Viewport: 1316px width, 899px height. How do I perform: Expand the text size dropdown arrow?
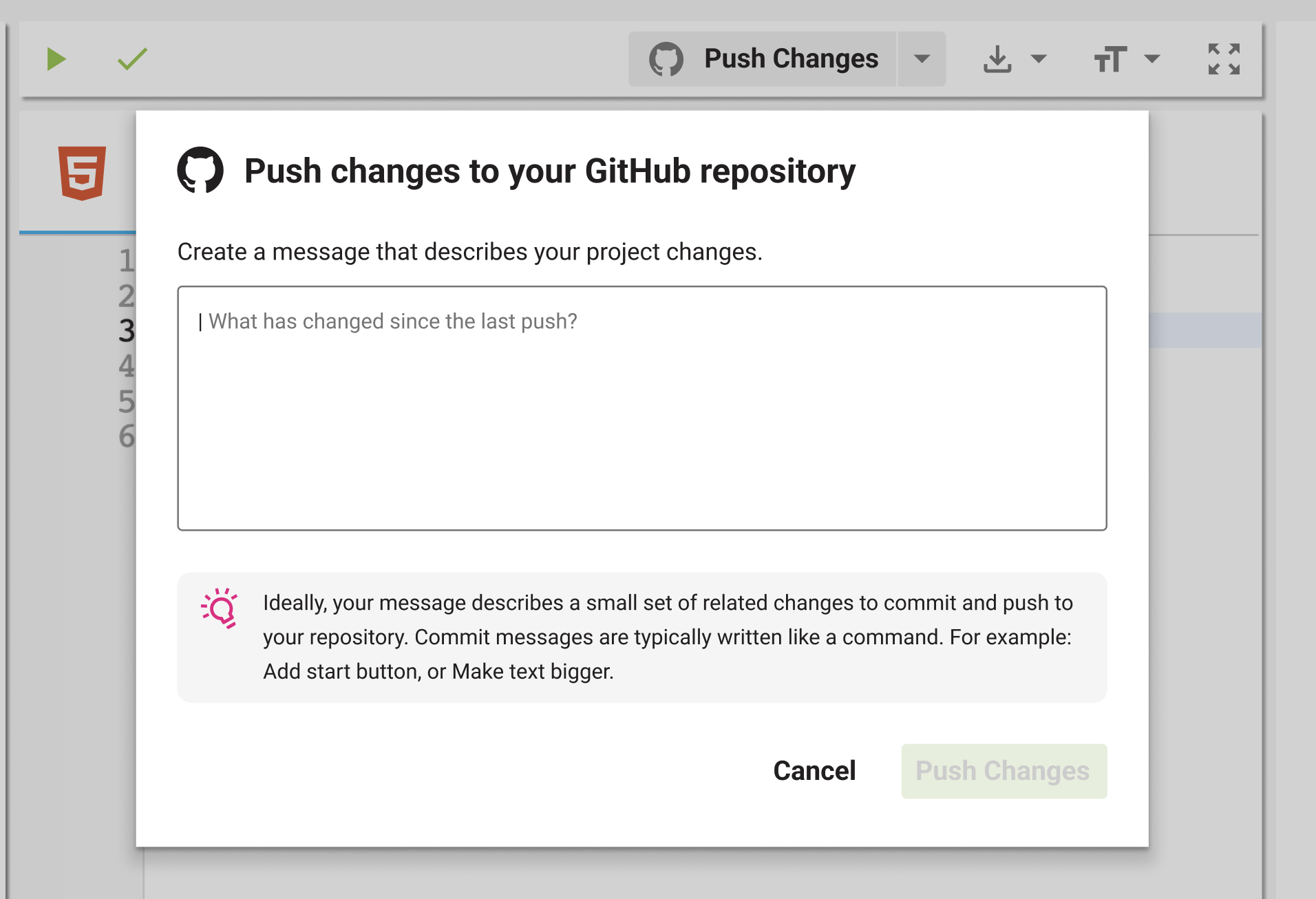coord(1151,59)
